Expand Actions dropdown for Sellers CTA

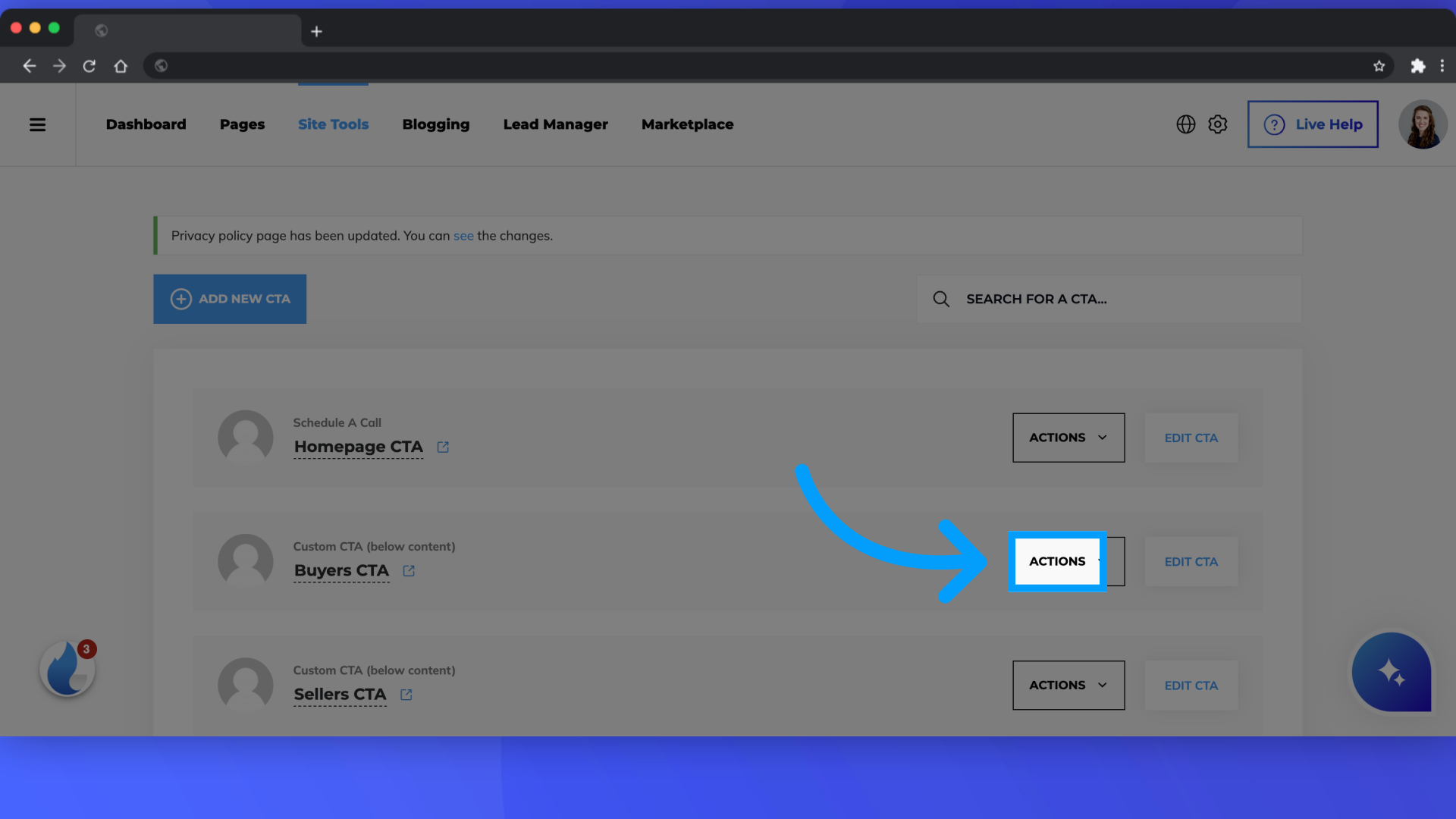pyautogui.click(x=1068, y=685)
